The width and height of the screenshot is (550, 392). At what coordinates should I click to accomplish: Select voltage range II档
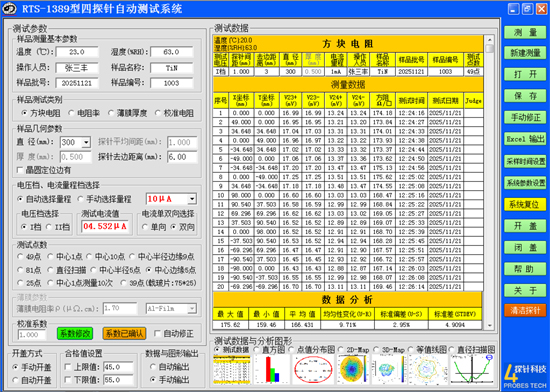58,227
